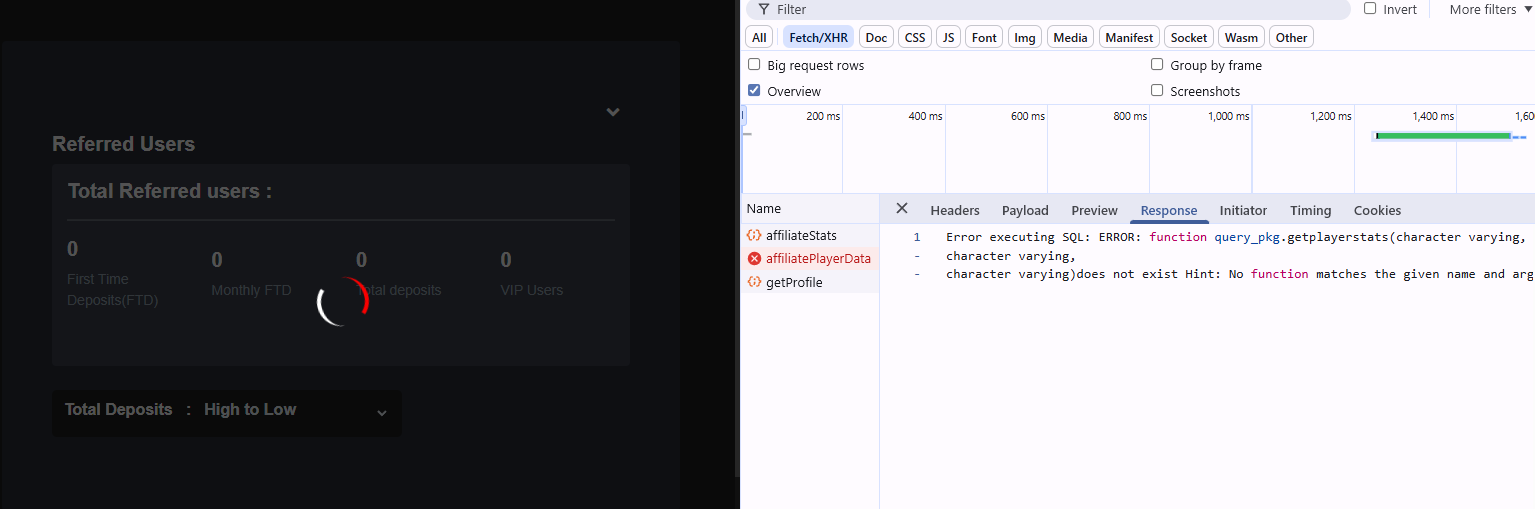Enable the Invert filter checkbox
Screen dimensions: 1535x509
1370,8
